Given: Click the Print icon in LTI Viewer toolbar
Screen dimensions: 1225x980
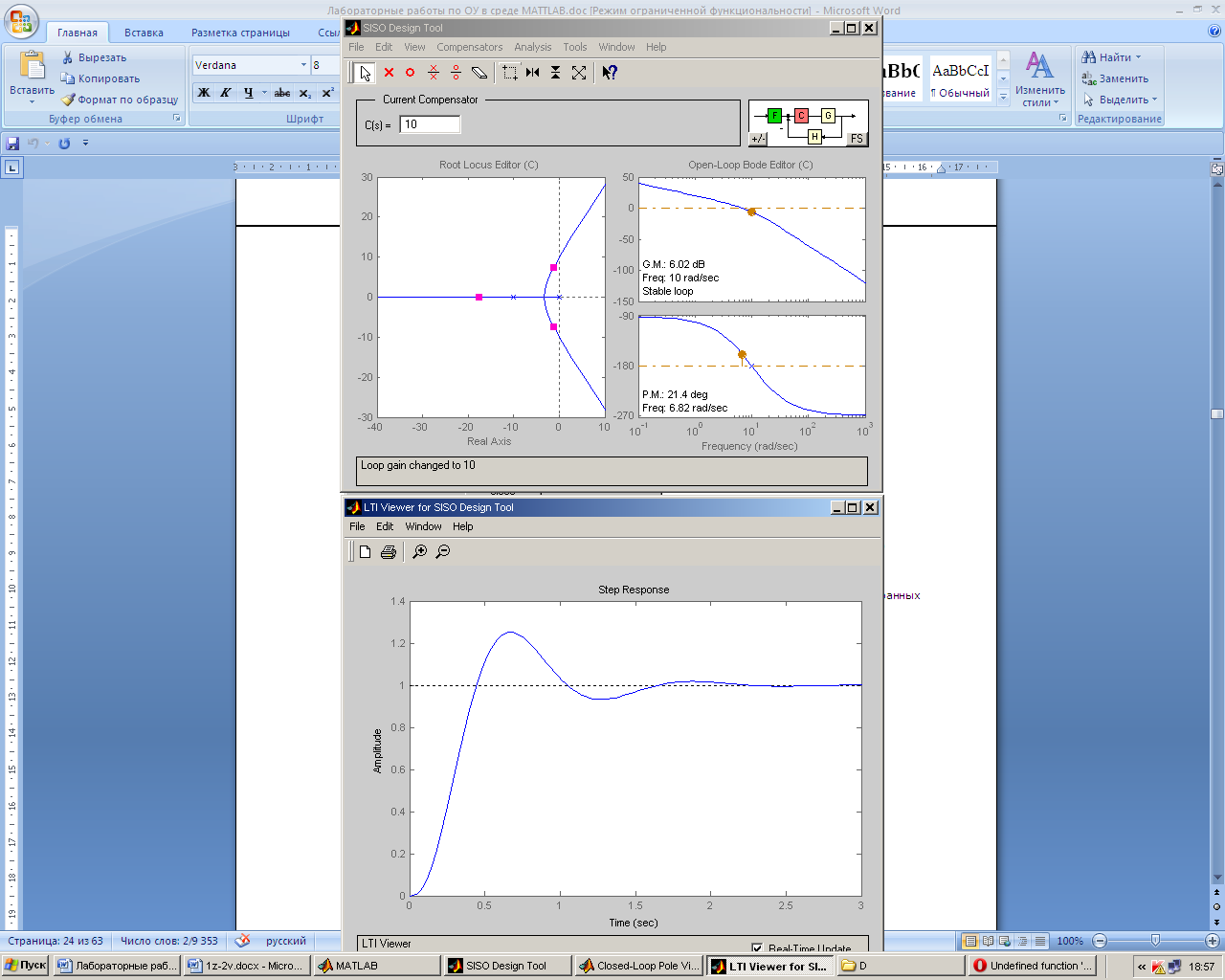Looking at the screenshot, I should (389, 552).
